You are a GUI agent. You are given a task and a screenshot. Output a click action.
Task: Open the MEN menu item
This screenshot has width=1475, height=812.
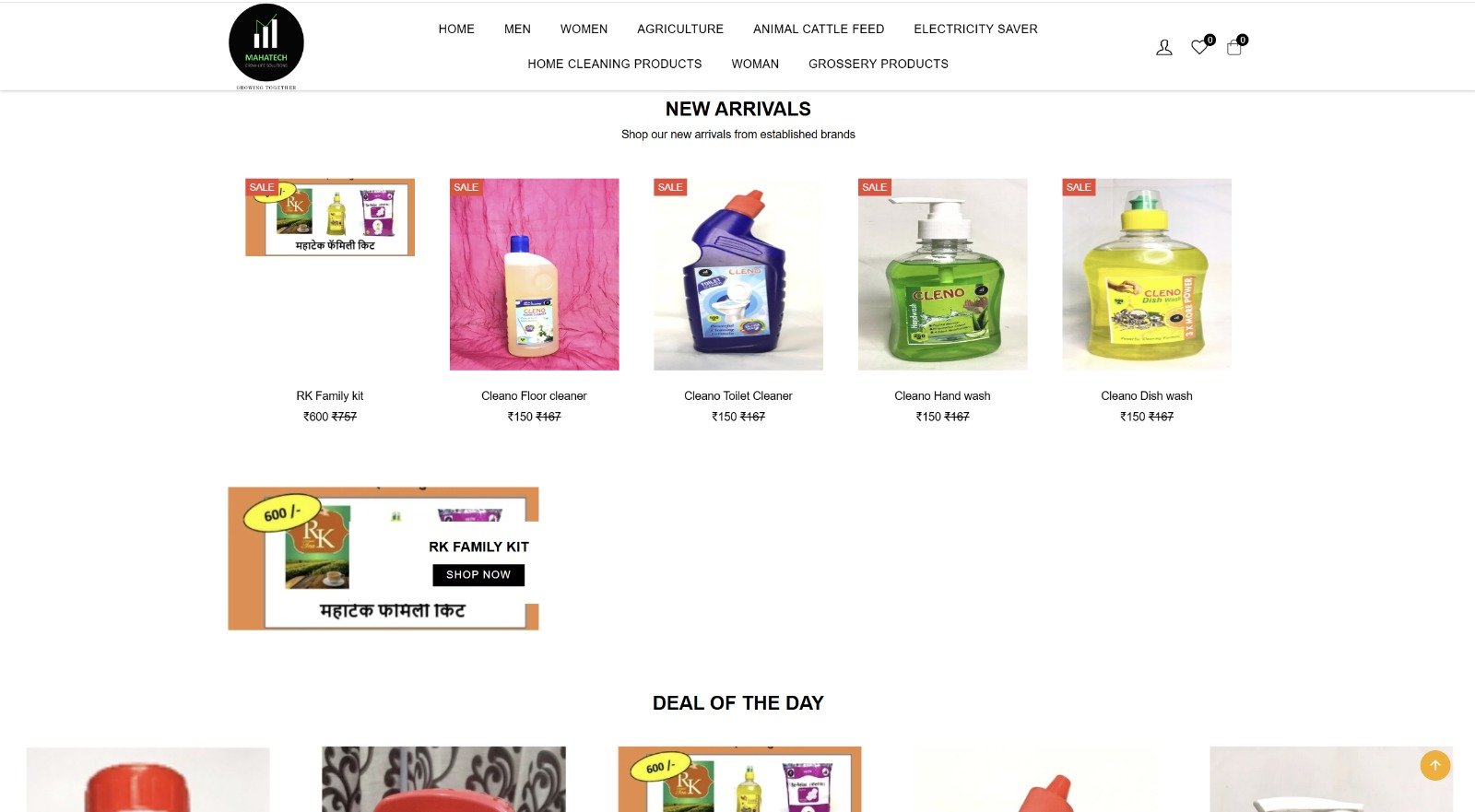pyautogui.click(x=517, y=29)
